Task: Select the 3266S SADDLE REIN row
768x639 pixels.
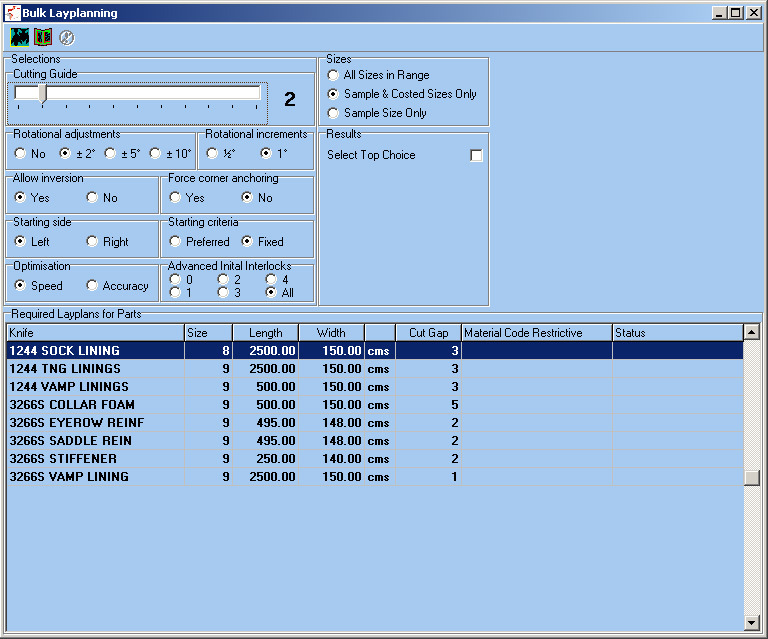Action: point(375,441)
